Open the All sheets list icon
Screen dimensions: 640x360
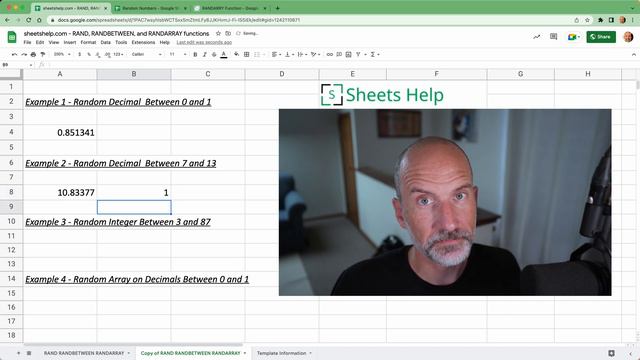pyautogui.click(x=29, y=353)
